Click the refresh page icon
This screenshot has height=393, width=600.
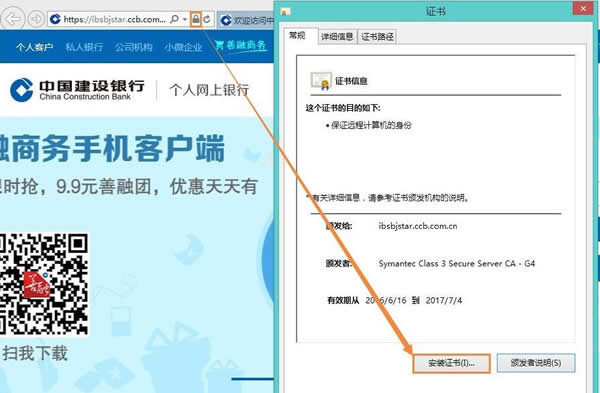(x=207, y=19)
